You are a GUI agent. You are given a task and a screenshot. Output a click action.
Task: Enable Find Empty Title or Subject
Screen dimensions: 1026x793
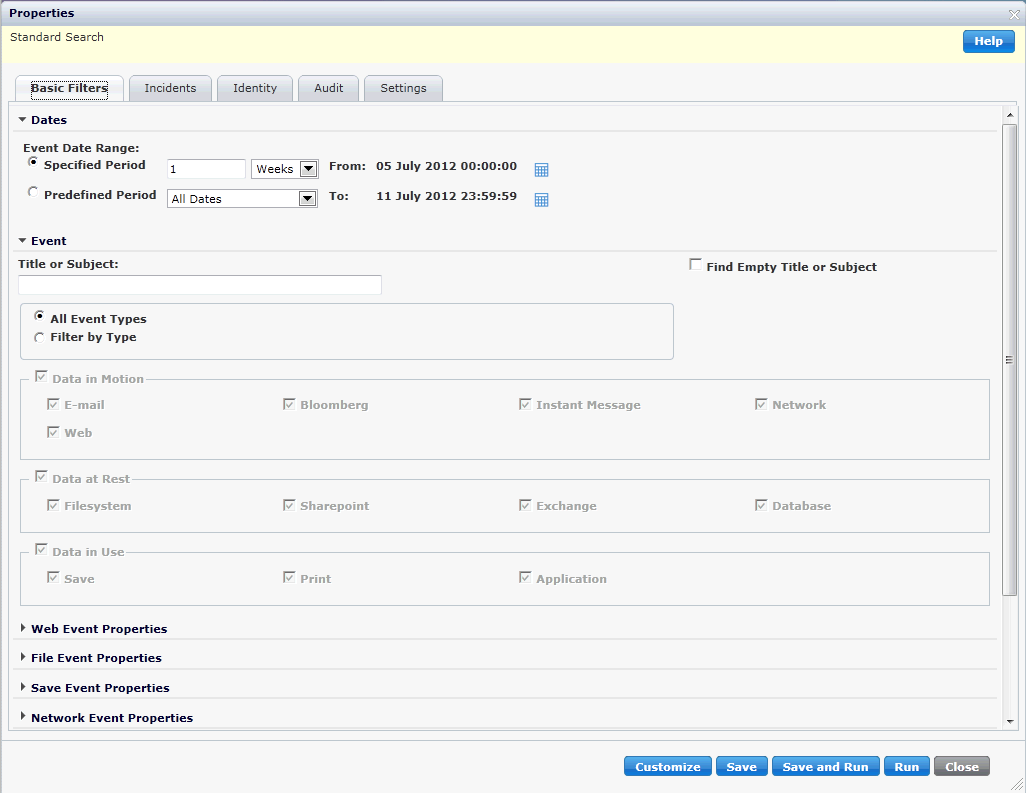click(695, 265)
